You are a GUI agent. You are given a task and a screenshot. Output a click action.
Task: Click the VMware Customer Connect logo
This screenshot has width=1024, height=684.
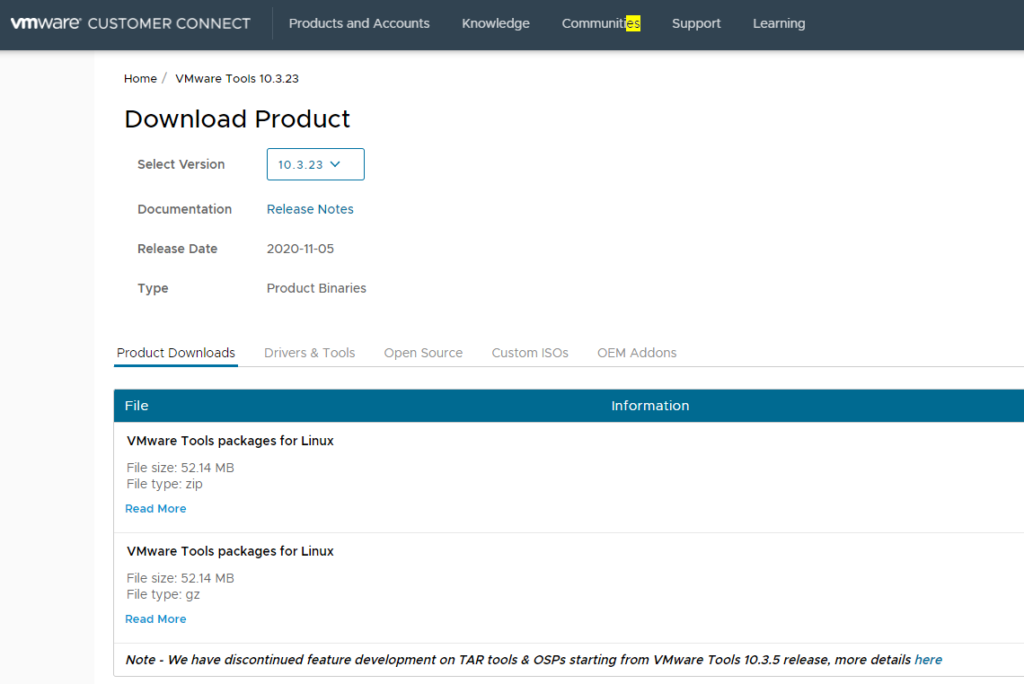coord(131,24)
